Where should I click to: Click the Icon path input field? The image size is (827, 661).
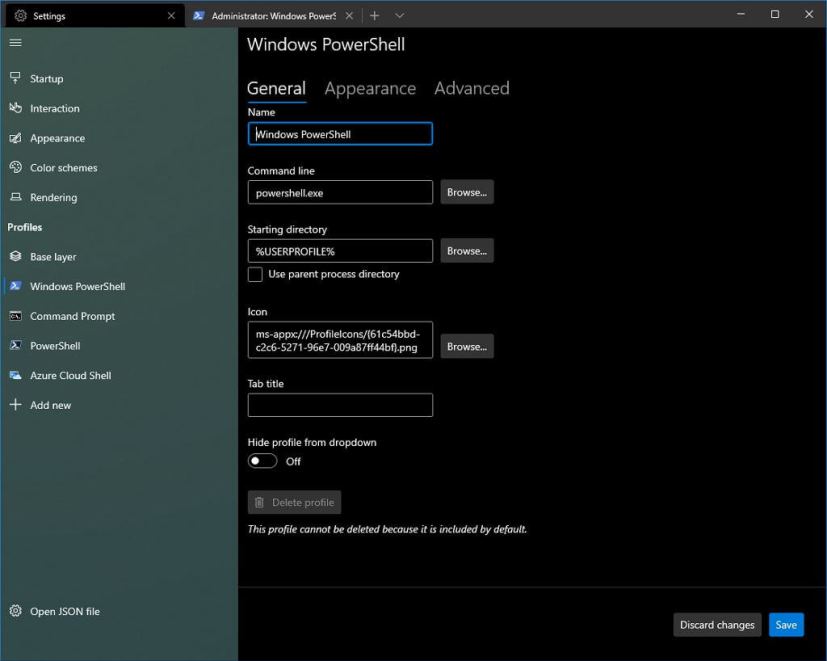tap(340, 340)
